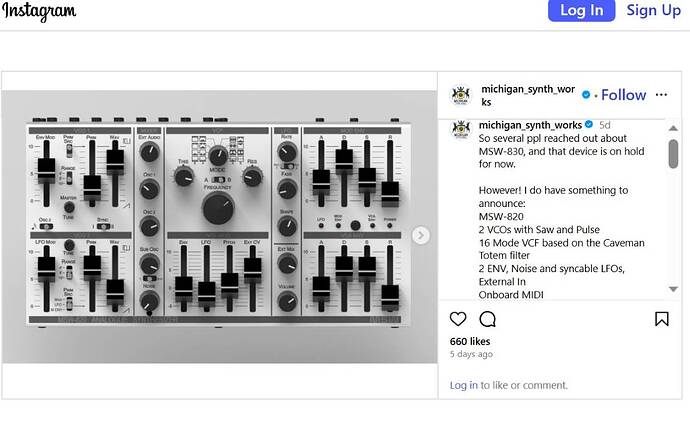Click the 5d timestamp in the caption

(x=604, y=125)
